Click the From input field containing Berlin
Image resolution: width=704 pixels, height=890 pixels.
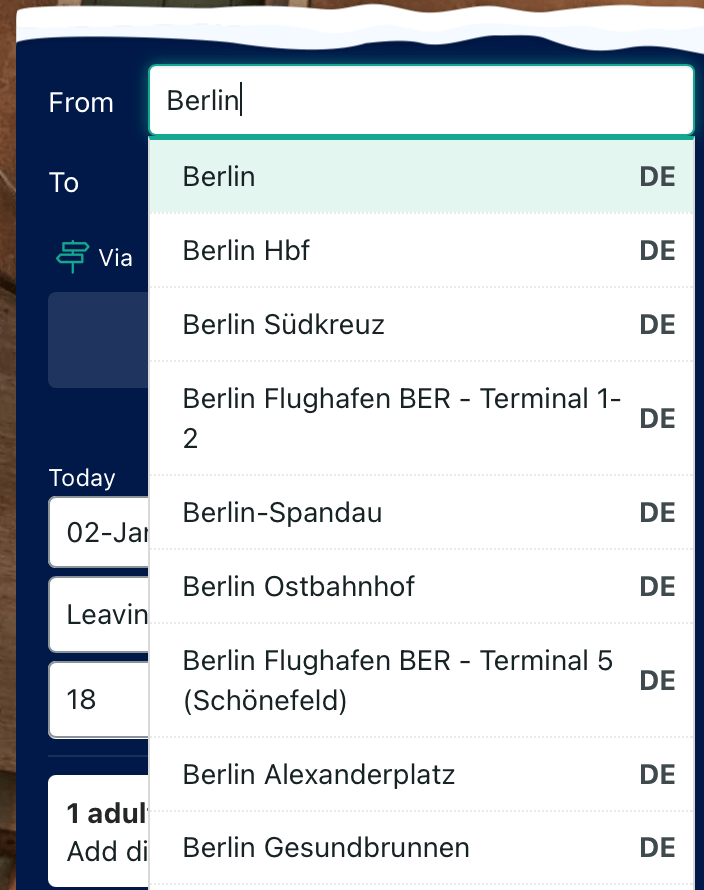(x=420, y=101)
